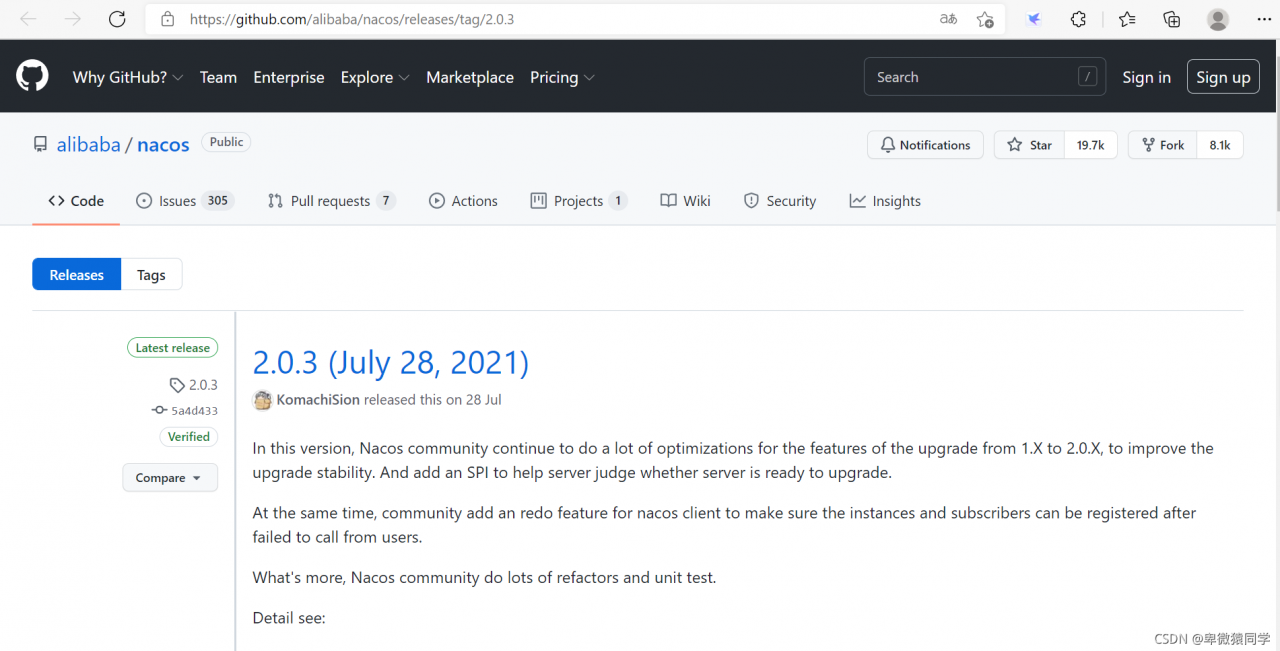
Task: Expand the Why GitHub? menu
Action: point(127,77)
